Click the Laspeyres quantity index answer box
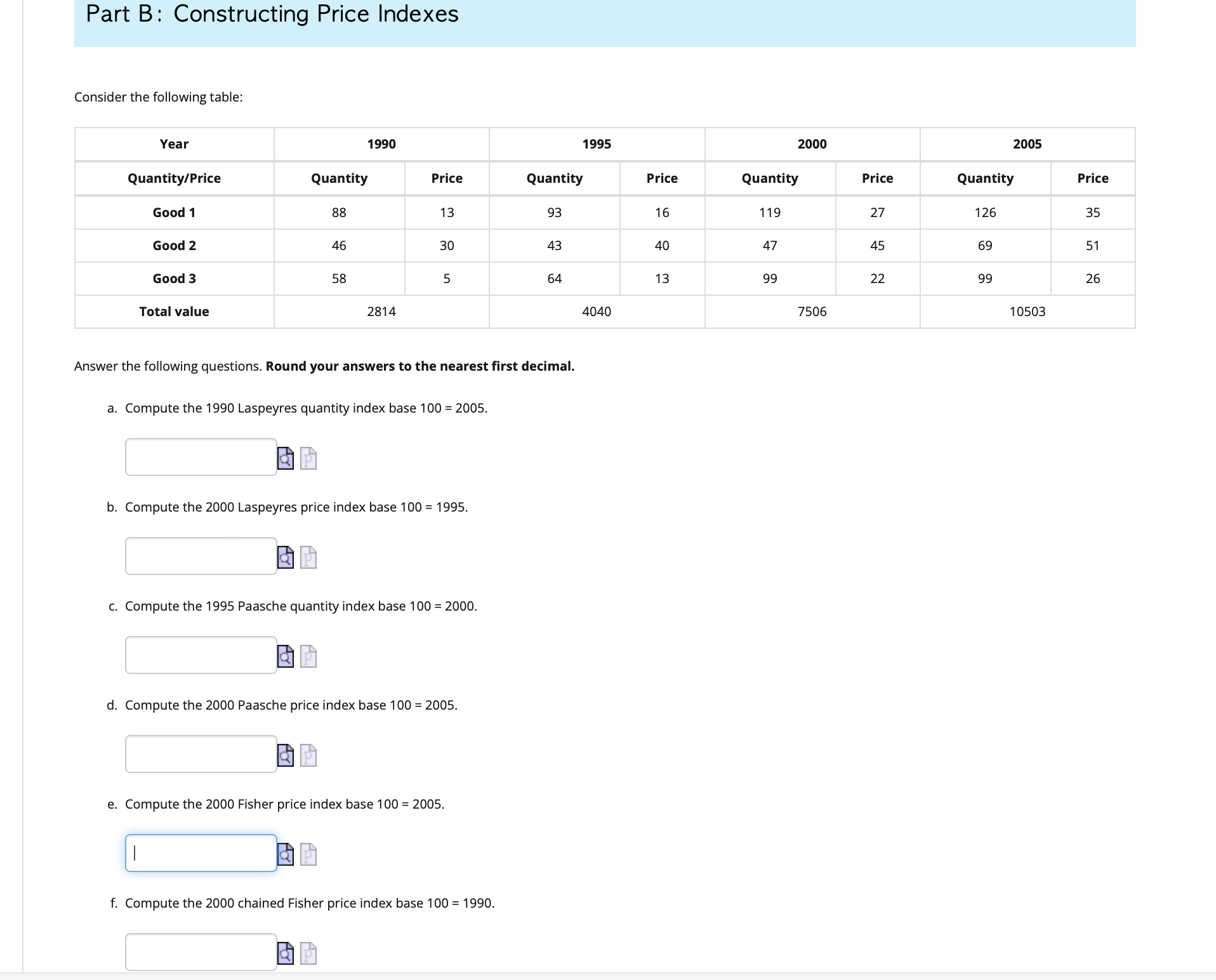Image resolution: width=1216 pixels, height=980 pixels. 200,457
